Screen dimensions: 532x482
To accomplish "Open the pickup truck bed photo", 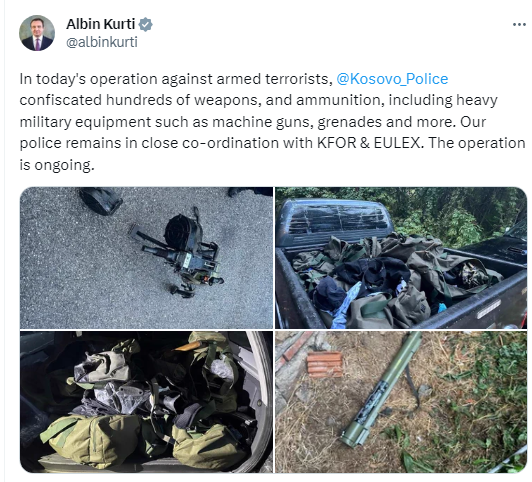I will (x=401, y=258).
